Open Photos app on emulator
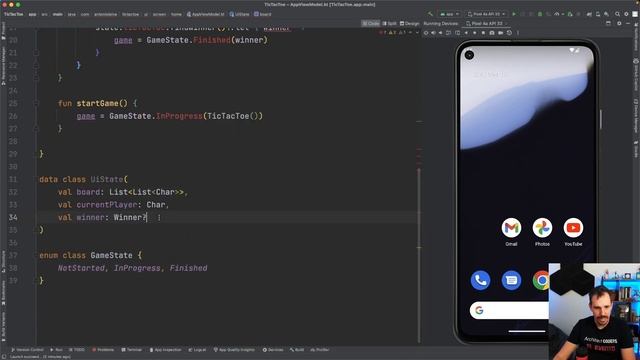Viewport: 640px width, 360px height. 542,232
